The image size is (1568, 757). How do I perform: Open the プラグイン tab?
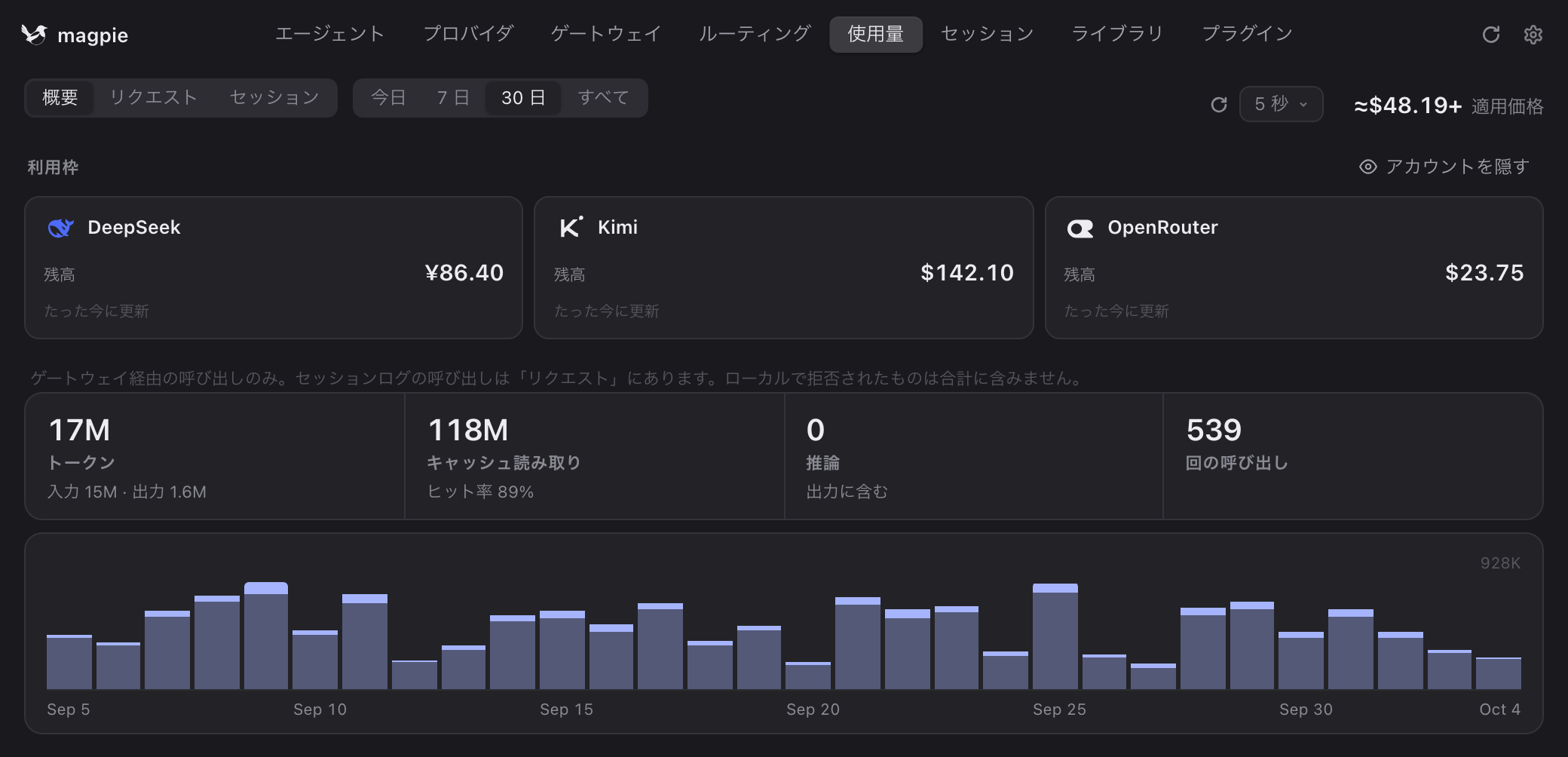click(x=1247, y=34)
